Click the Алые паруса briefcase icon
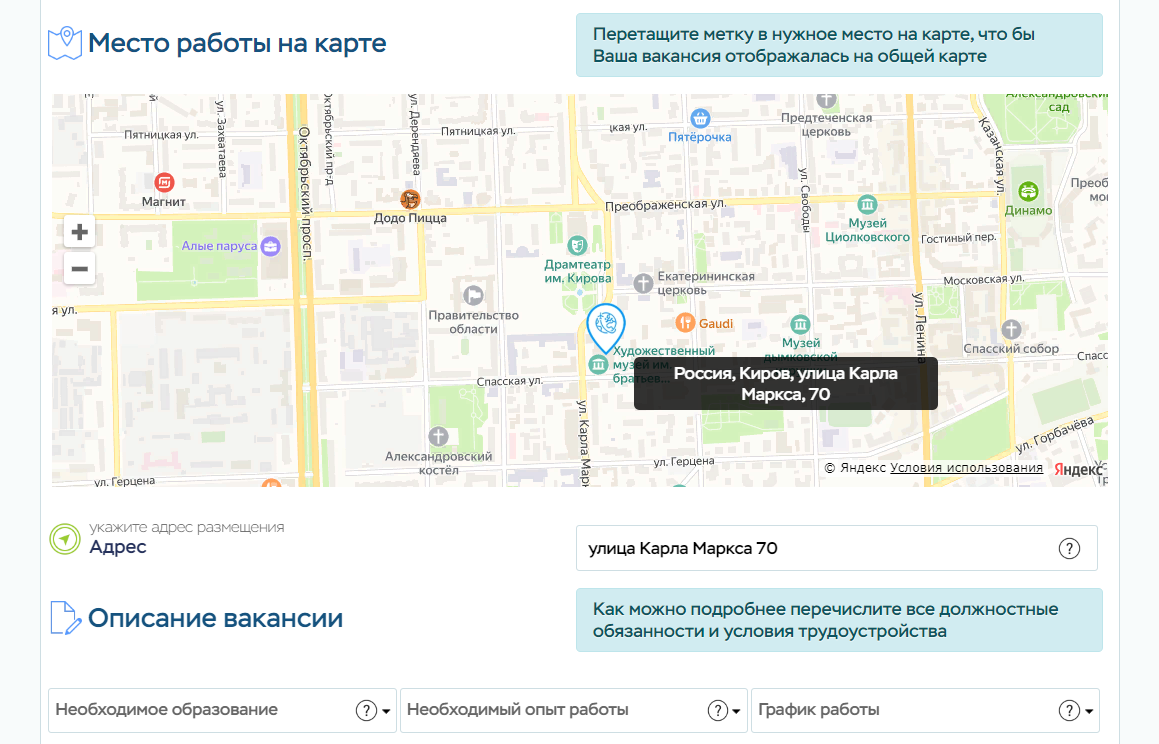This screenshot has height=744, width=1159. pyautogui.click(x=270, y=246)
